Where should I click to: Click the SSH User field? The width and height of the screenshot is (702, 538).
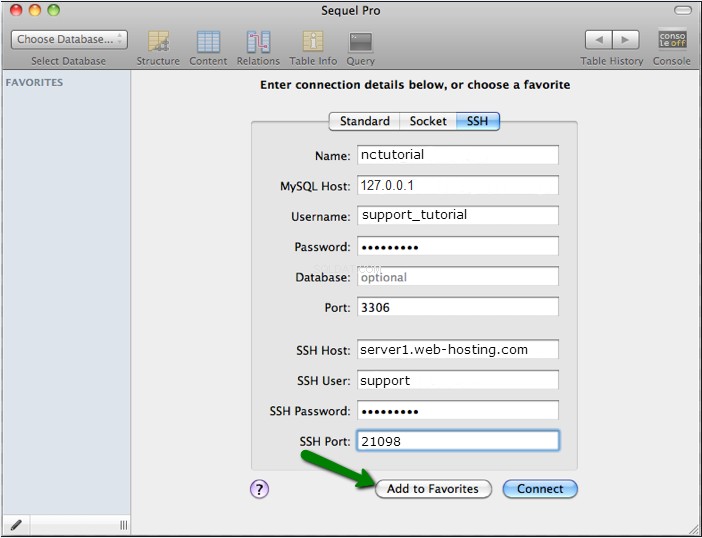click(x=458, y=380)
